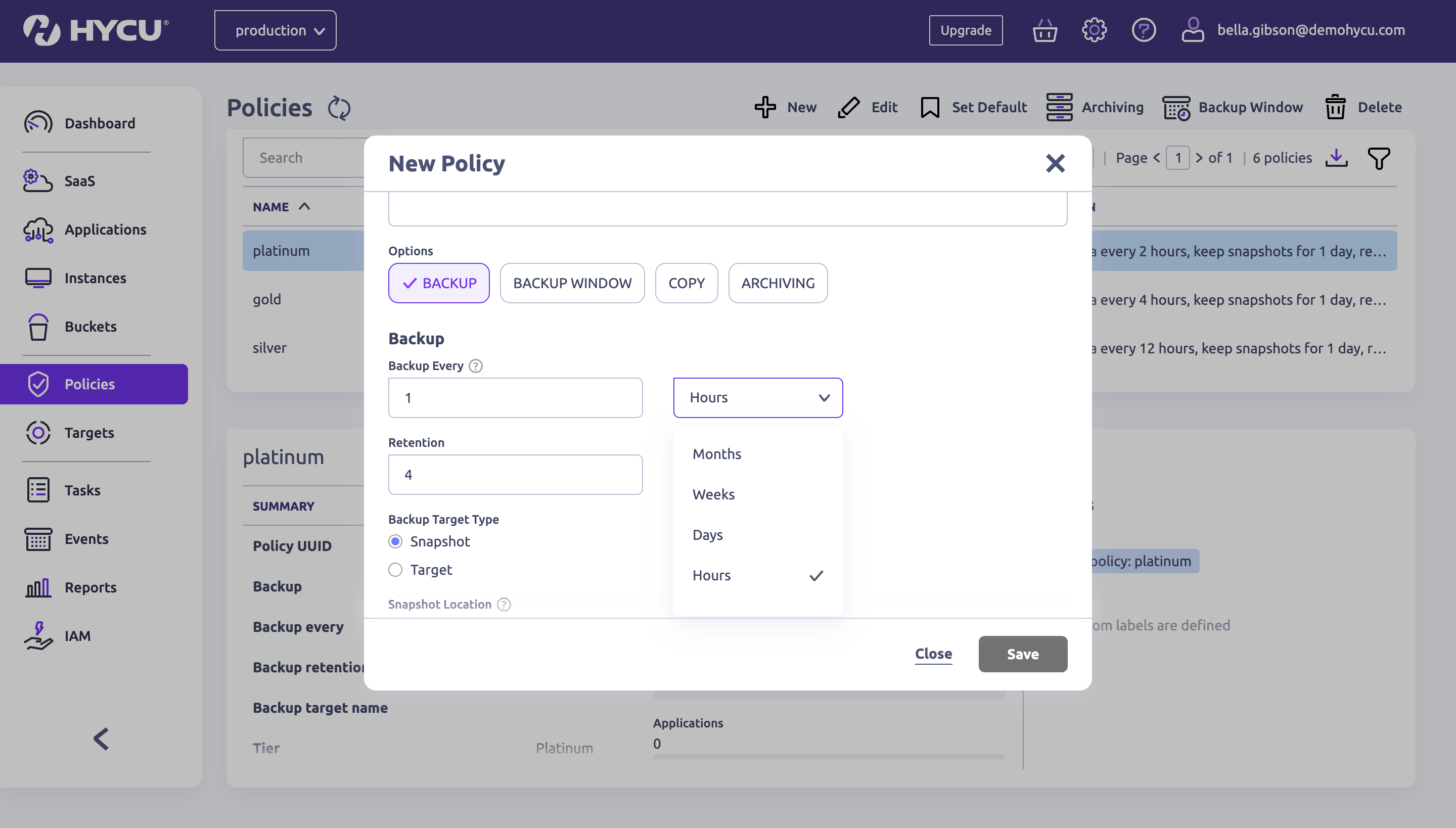Open the Policies menu item

[89, 384]
